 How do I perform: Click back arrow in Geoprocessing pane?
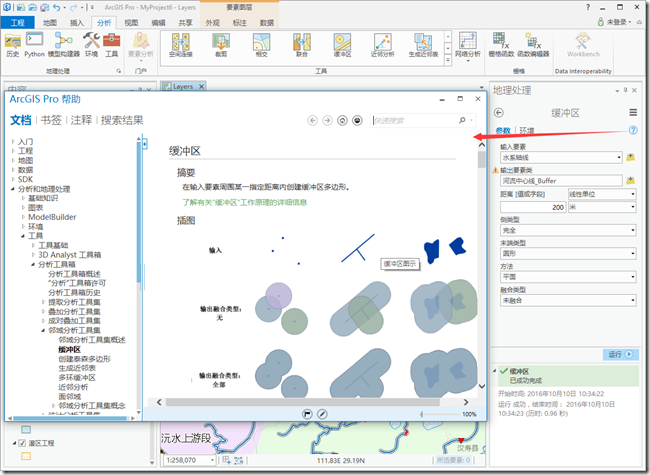[499, 113]
